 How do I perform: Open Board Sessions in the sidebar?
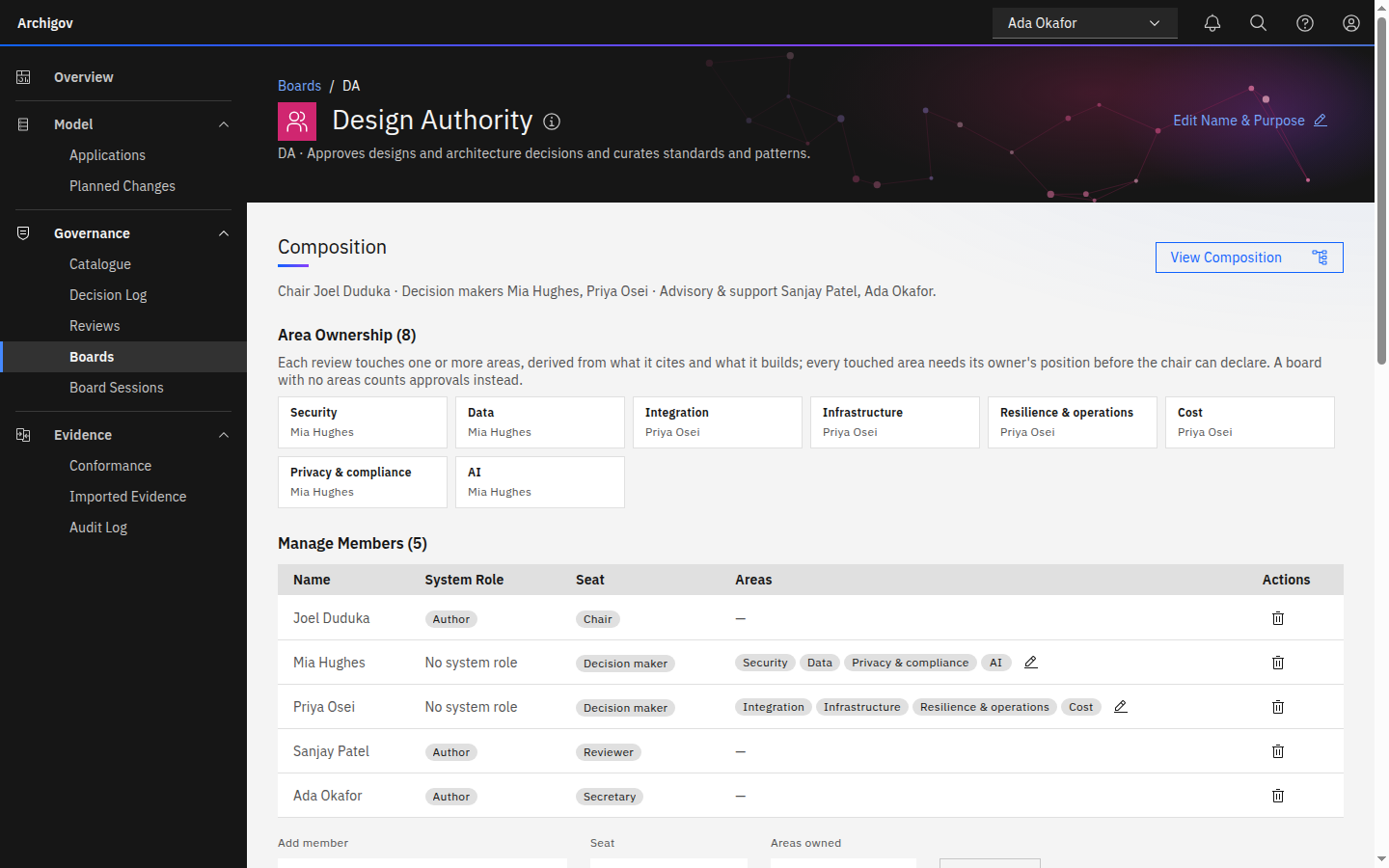pyautogui.click(x=123, y=388)
